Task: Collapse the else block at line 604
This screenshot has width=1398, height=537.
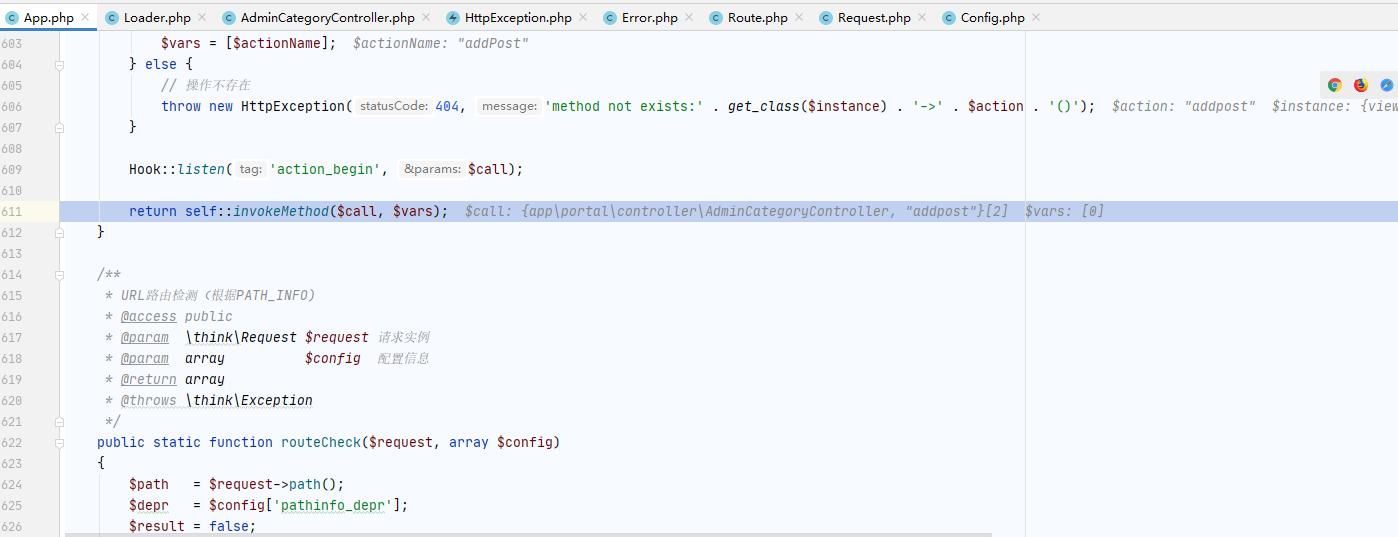Action: 59,64
